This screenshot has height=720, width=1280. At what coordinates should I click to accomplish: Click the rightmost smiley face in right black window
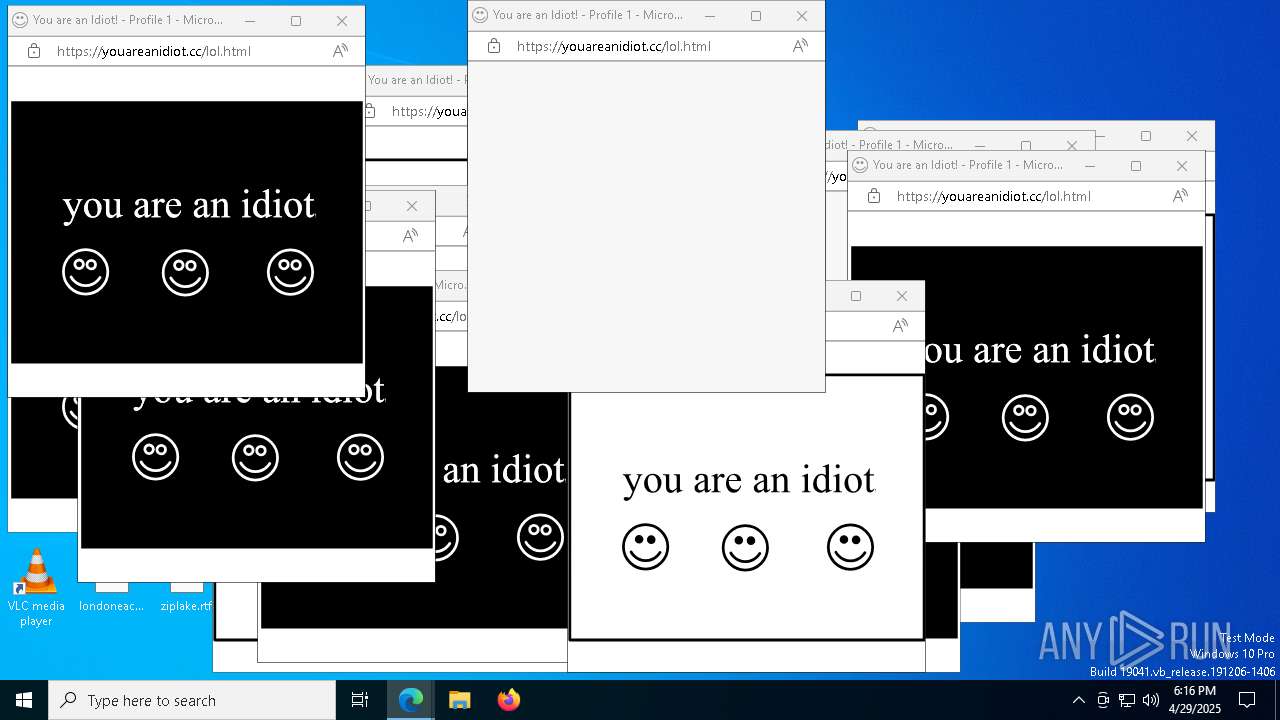(x=1130, y=417)
